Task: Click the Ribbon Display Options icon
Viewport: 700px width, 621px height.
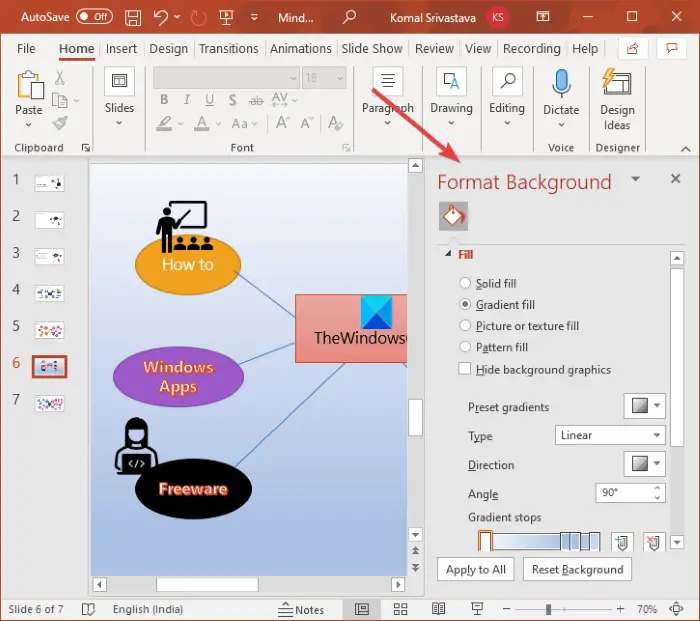Action: coord(542,17)
